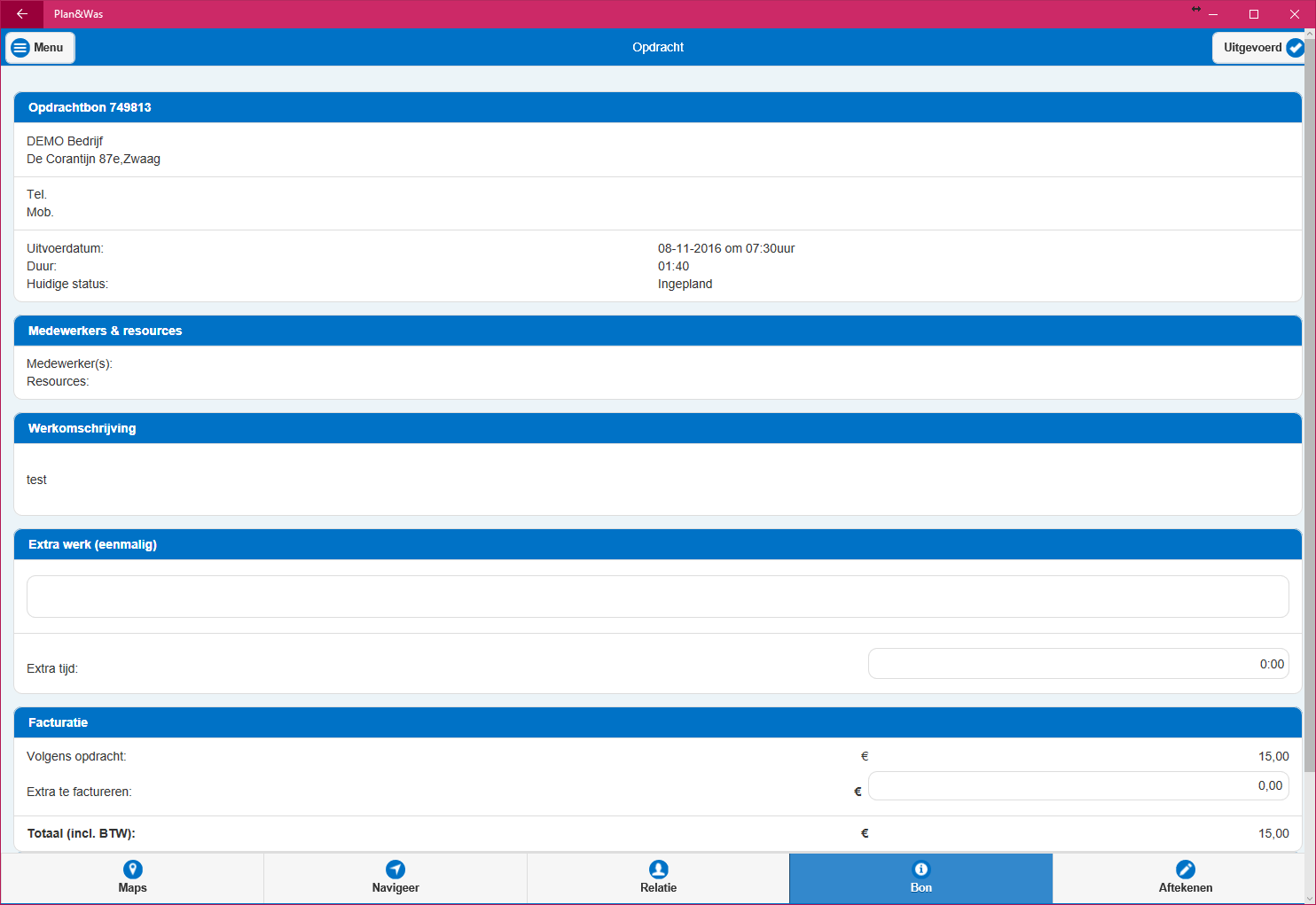Screen dimensions: 1316x905
Task: Maximize the Plan&Was window
Action: (x=1254, y=14)
